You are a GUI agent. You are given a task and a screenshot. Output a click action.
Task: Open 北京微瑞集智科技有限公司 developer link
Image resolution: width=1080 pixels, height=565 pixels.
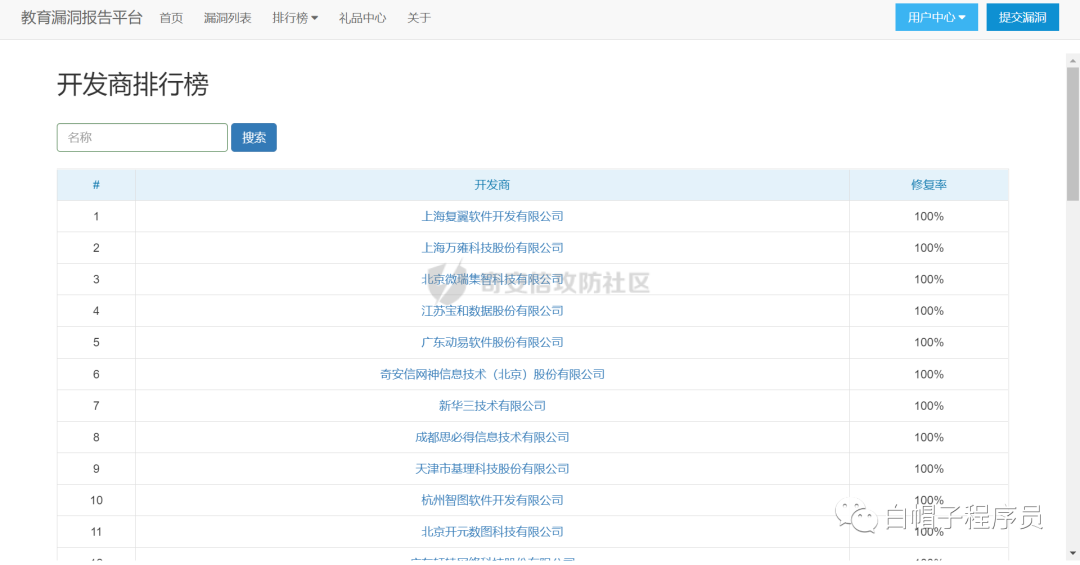coord(492,279)
